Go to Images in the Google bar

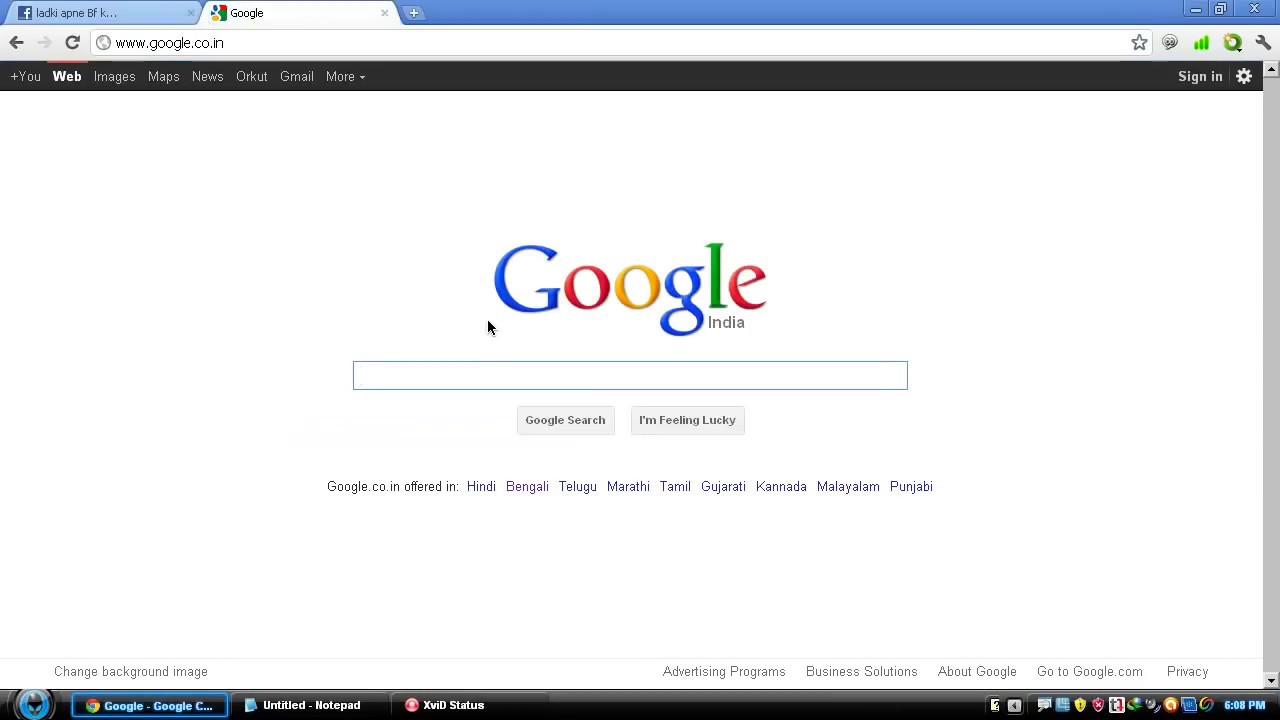pyautogui.click(x=115, y=76)
